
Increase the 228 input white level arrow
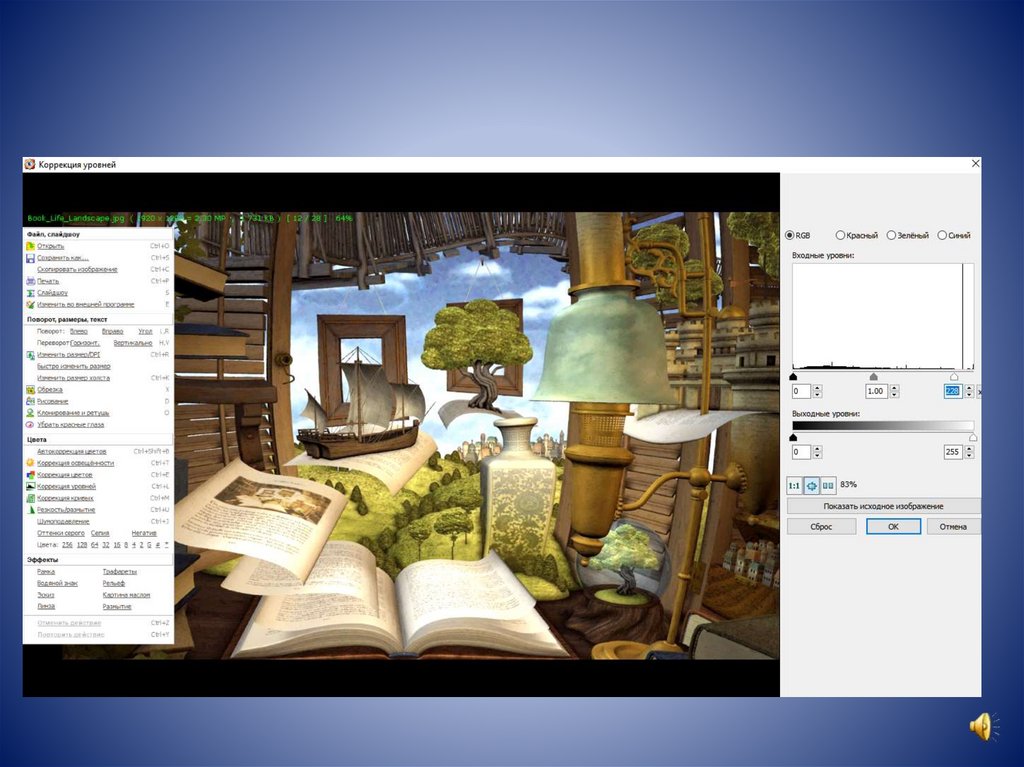click(x=969, y=389)
